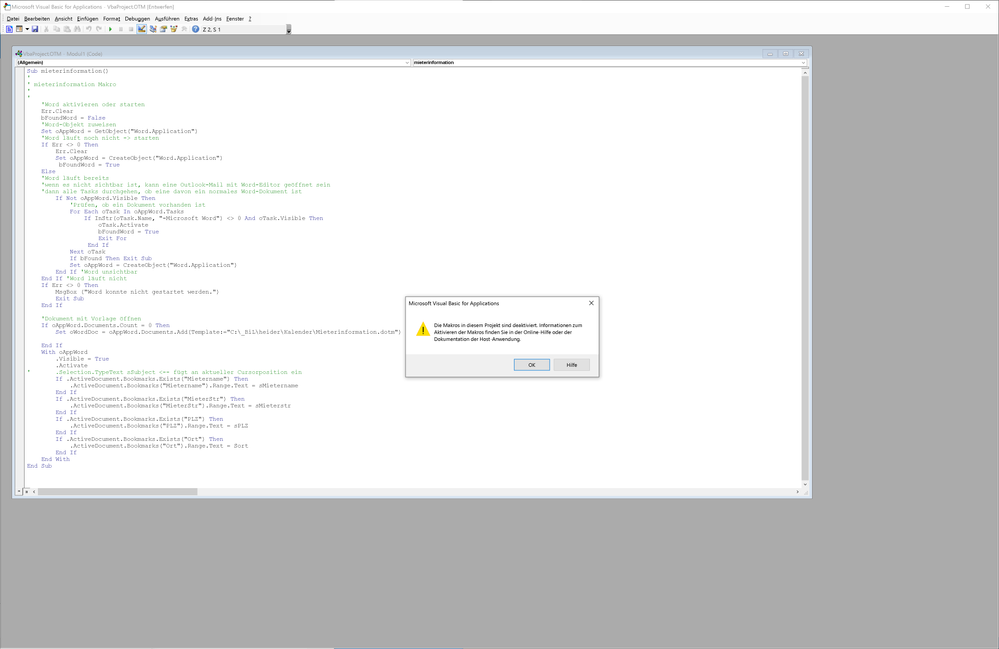Click Hilfe button in the dialog
The height and width of the screenshot is (649, 999).
(571, 365)
